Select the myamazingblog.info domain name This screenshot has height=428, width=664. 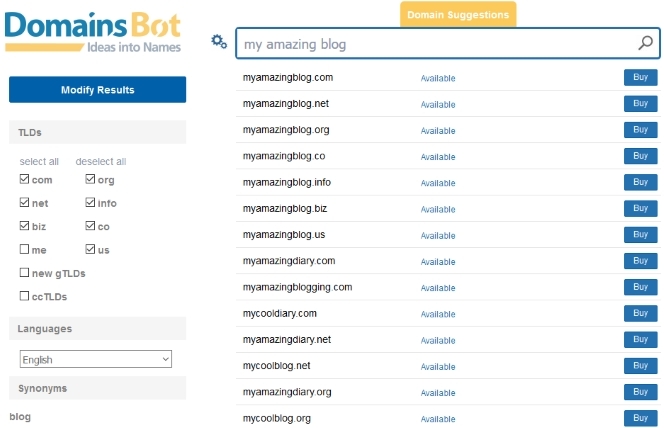[x=287, y=183]
